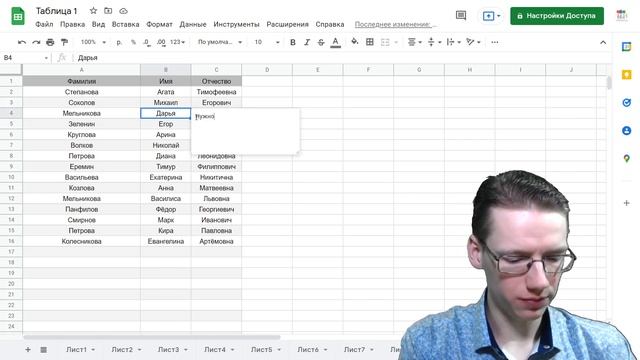
Task: Star the document Таблица 1
Action: click(x=93, y=11)
